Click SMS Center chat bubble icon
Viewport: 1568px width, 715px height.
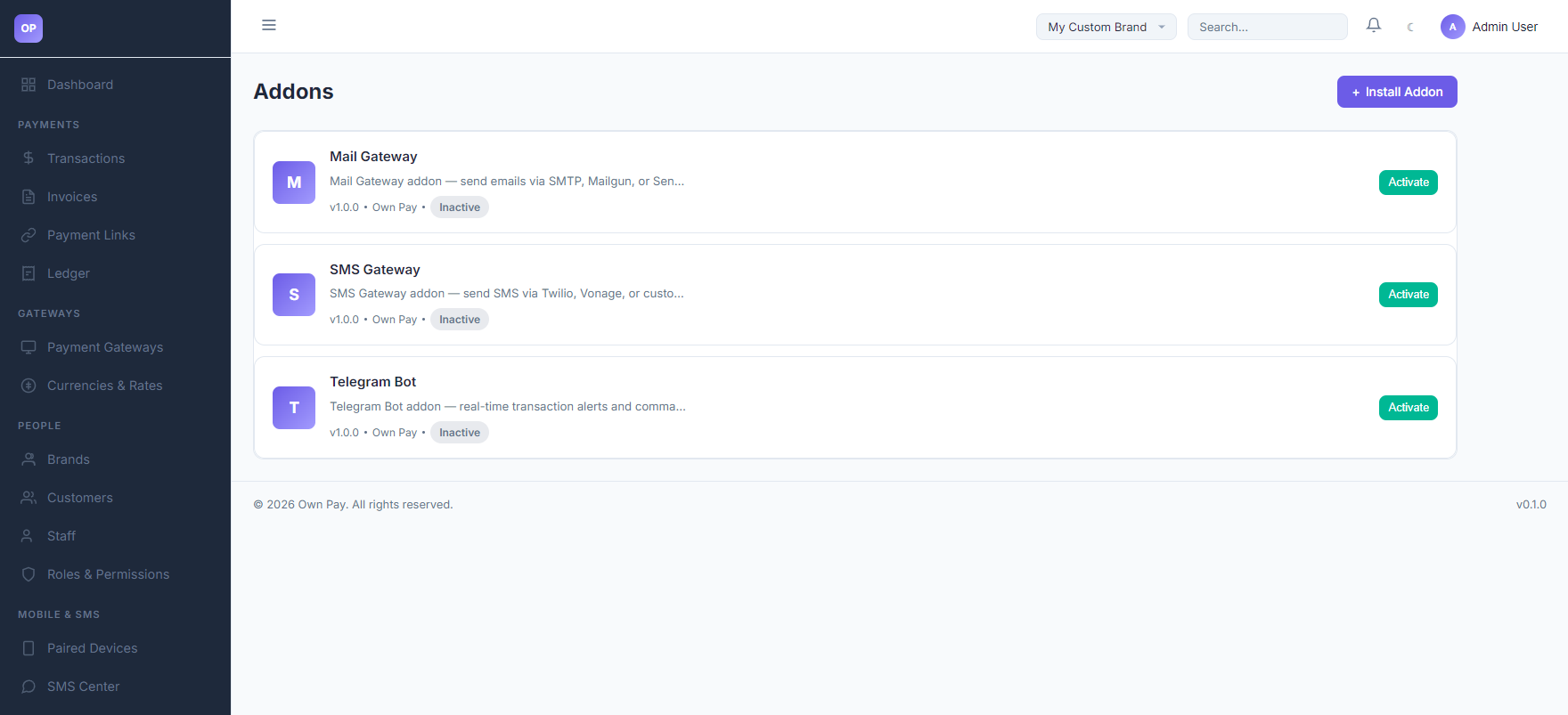(x=29, y=687)
